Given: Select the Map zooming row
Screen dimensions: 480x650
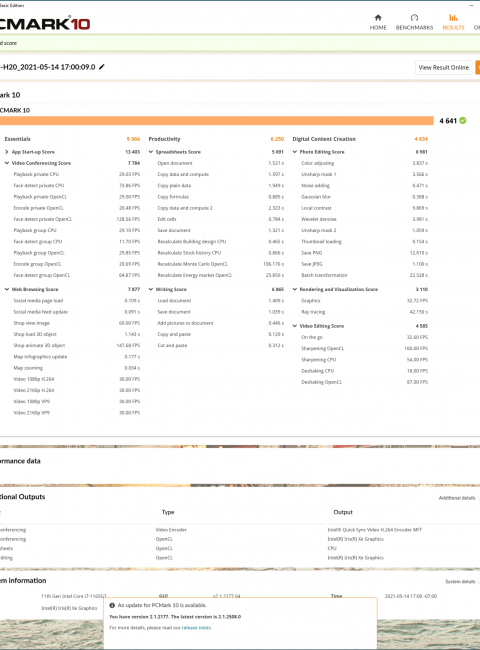Looking at the screenshot, I should (x=77, y=368).
